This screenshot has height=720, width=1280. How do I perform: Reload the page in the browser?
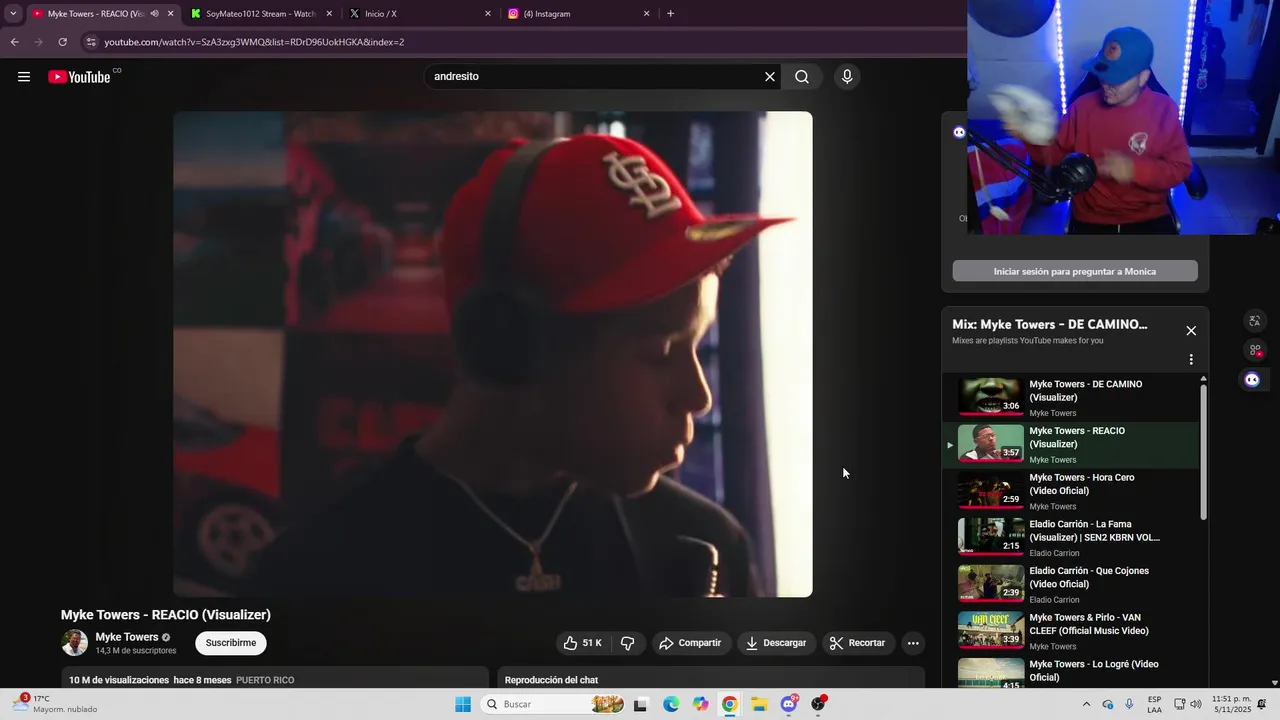(x=62, y=42)
